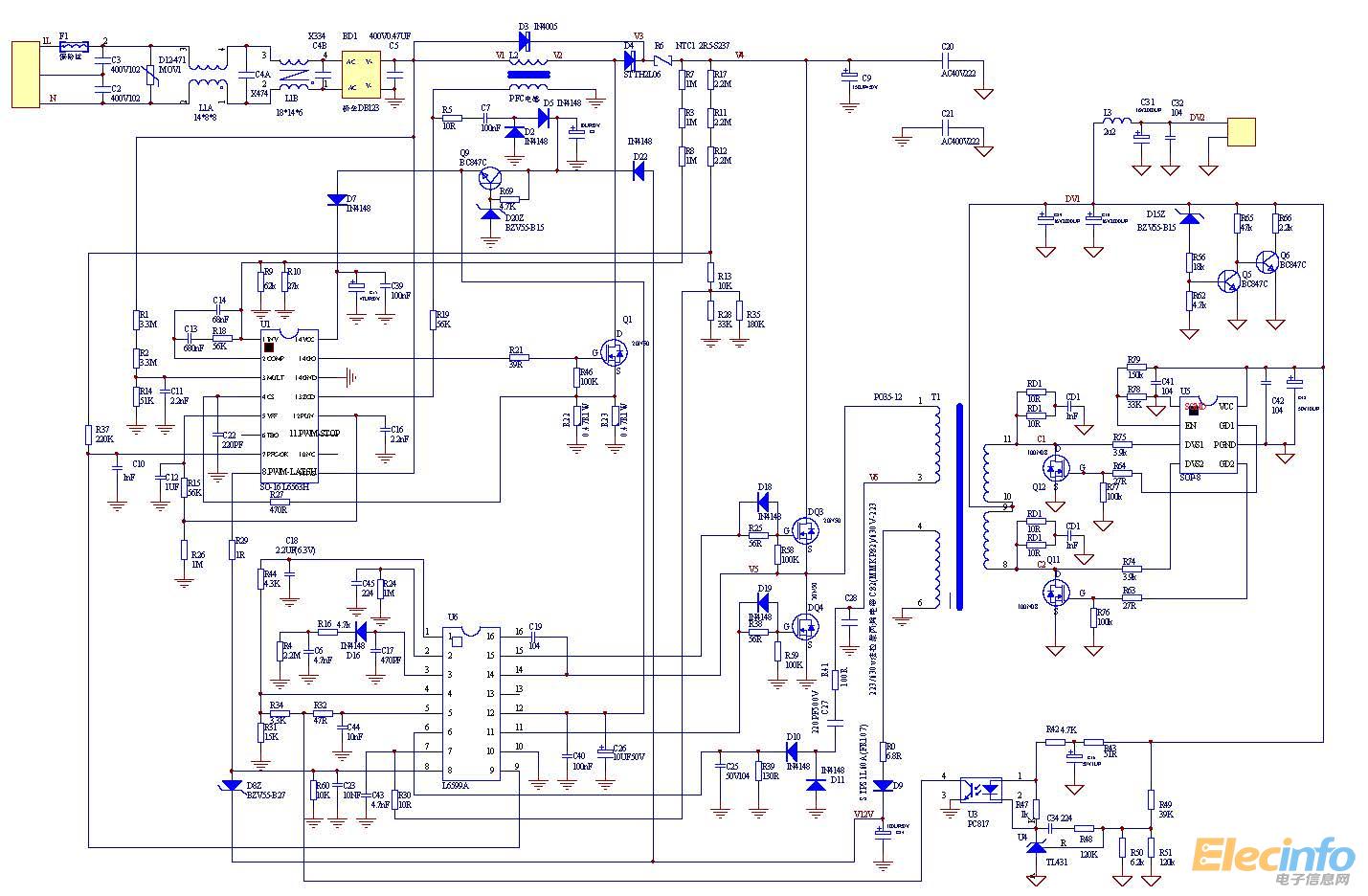The height and width of the screenshot is (896, 1368).
Task: Select the Q11 synchronous rectifier MOSFET
Action: tap(1055, 594)
